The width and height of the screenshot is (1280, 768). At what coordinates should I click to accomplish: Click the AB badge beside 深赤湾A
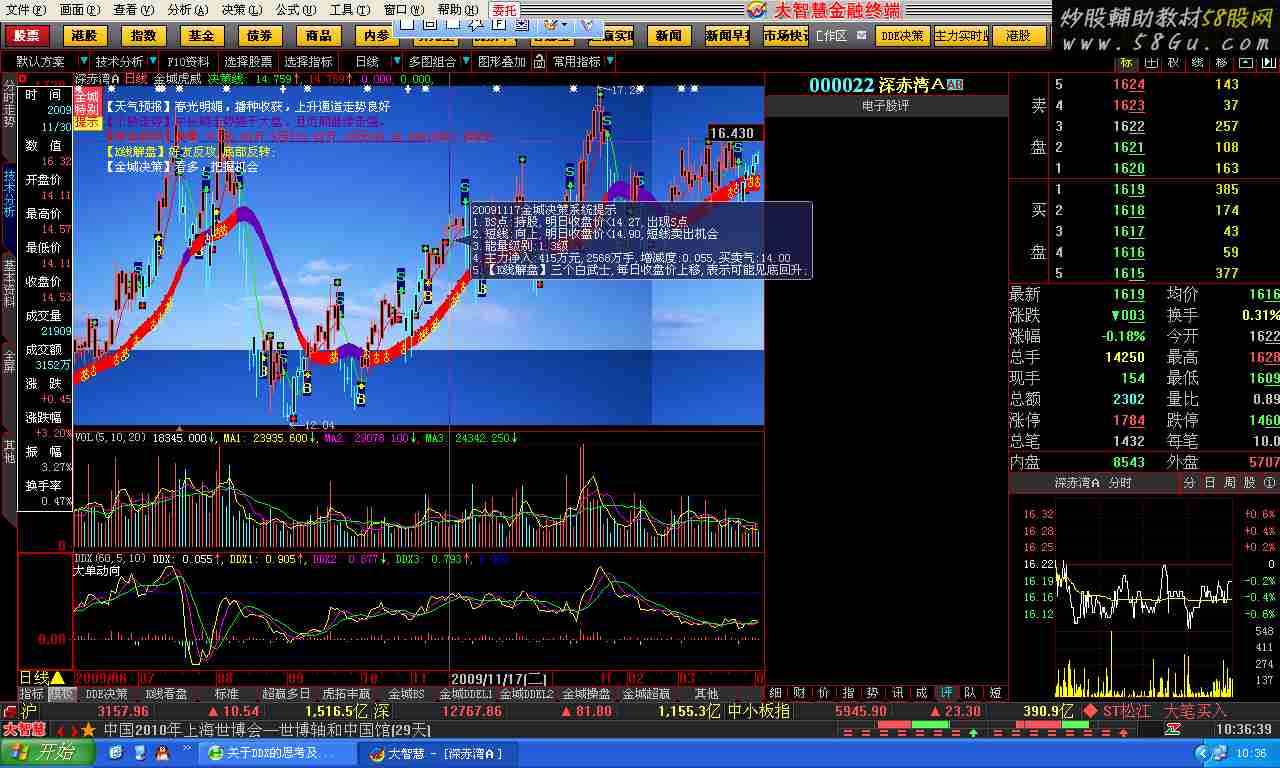click(955, 85)
